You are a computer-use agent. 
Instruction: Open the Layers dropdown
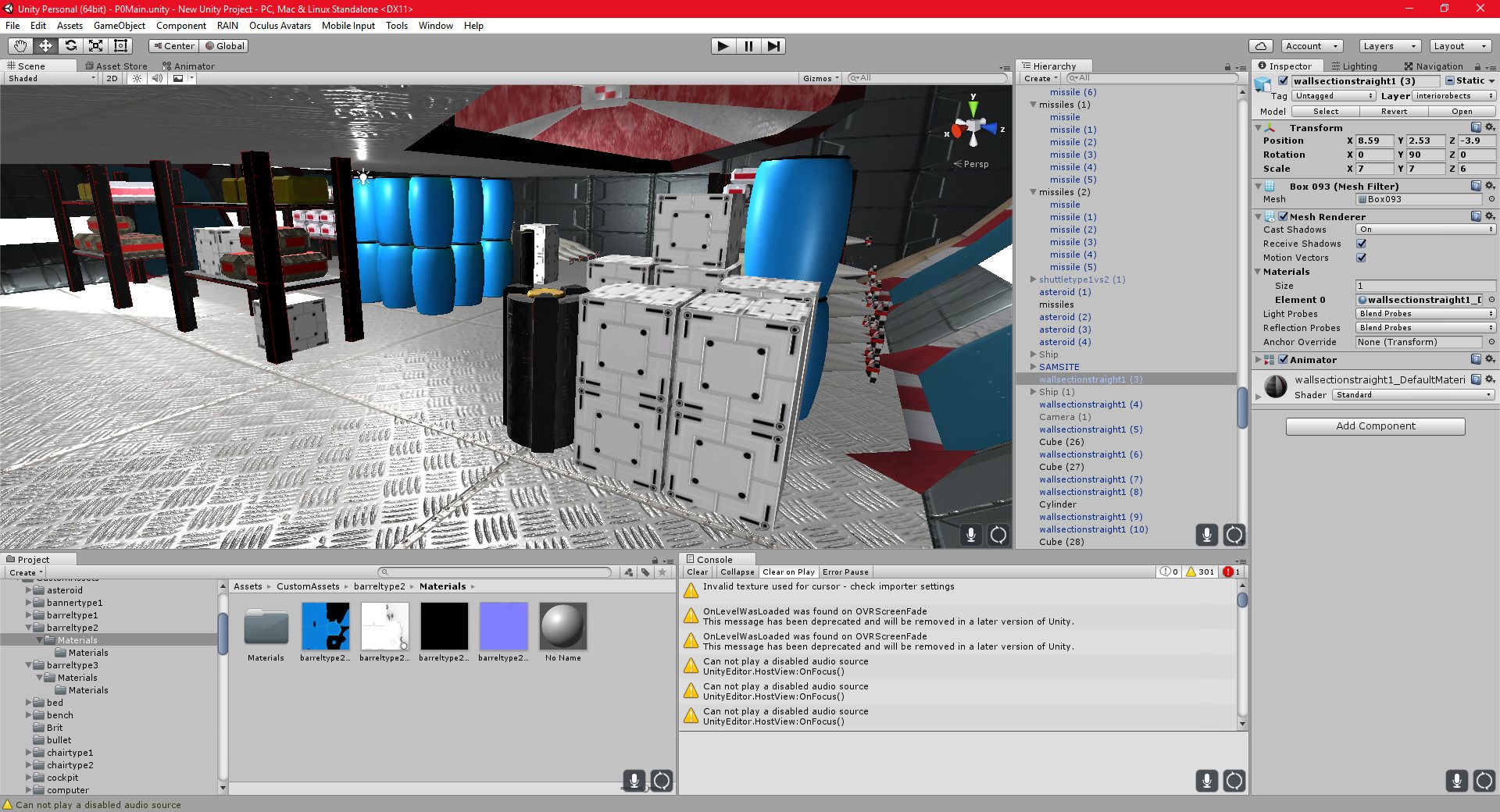(x=1389, y=46)
